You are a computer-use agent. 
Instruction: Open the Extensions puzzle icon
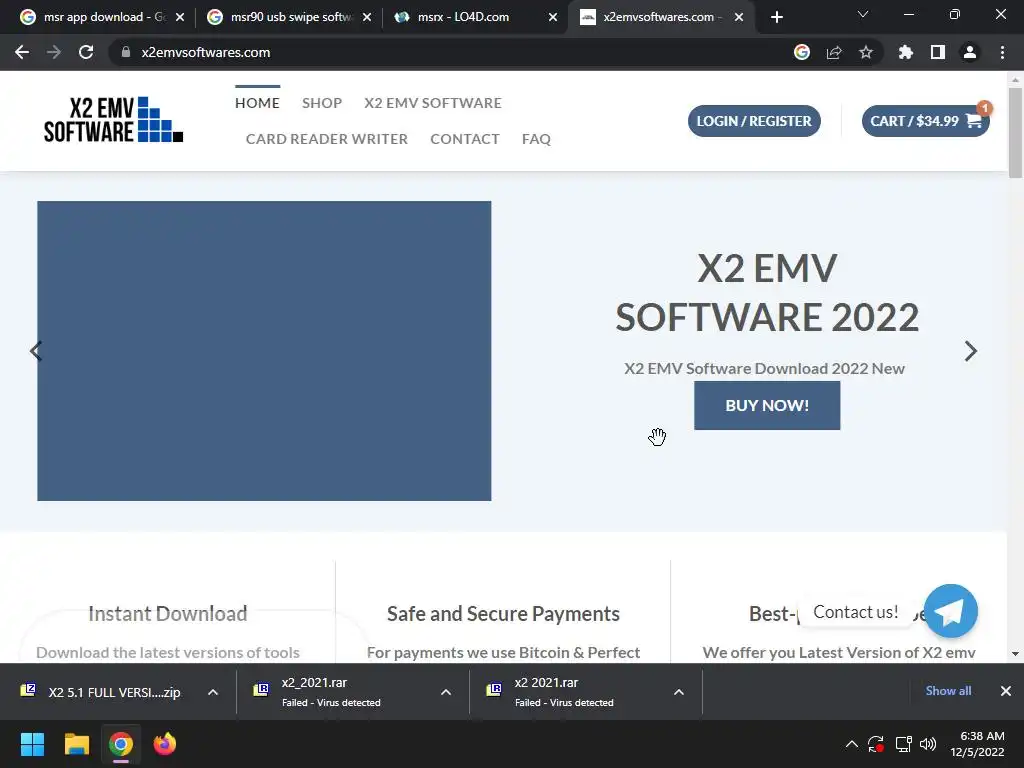click(906, 52)
